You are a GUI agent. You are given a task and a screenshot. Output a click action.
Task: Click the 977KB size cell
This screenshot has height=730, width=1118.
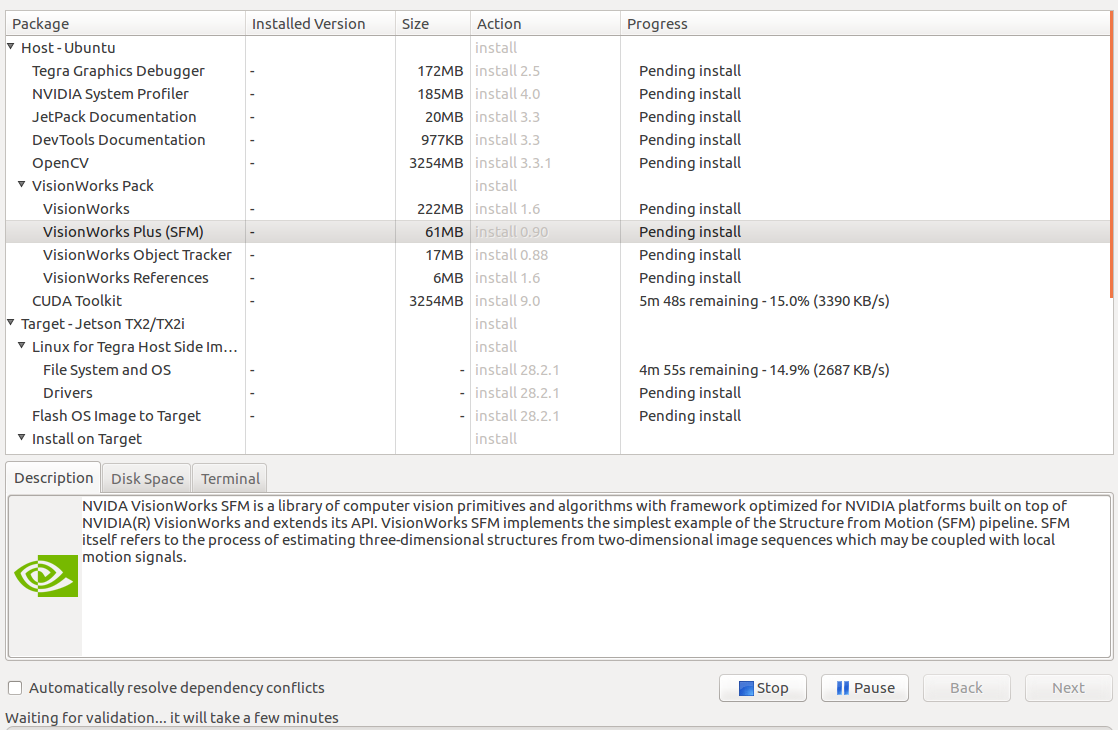pos(442,140)
